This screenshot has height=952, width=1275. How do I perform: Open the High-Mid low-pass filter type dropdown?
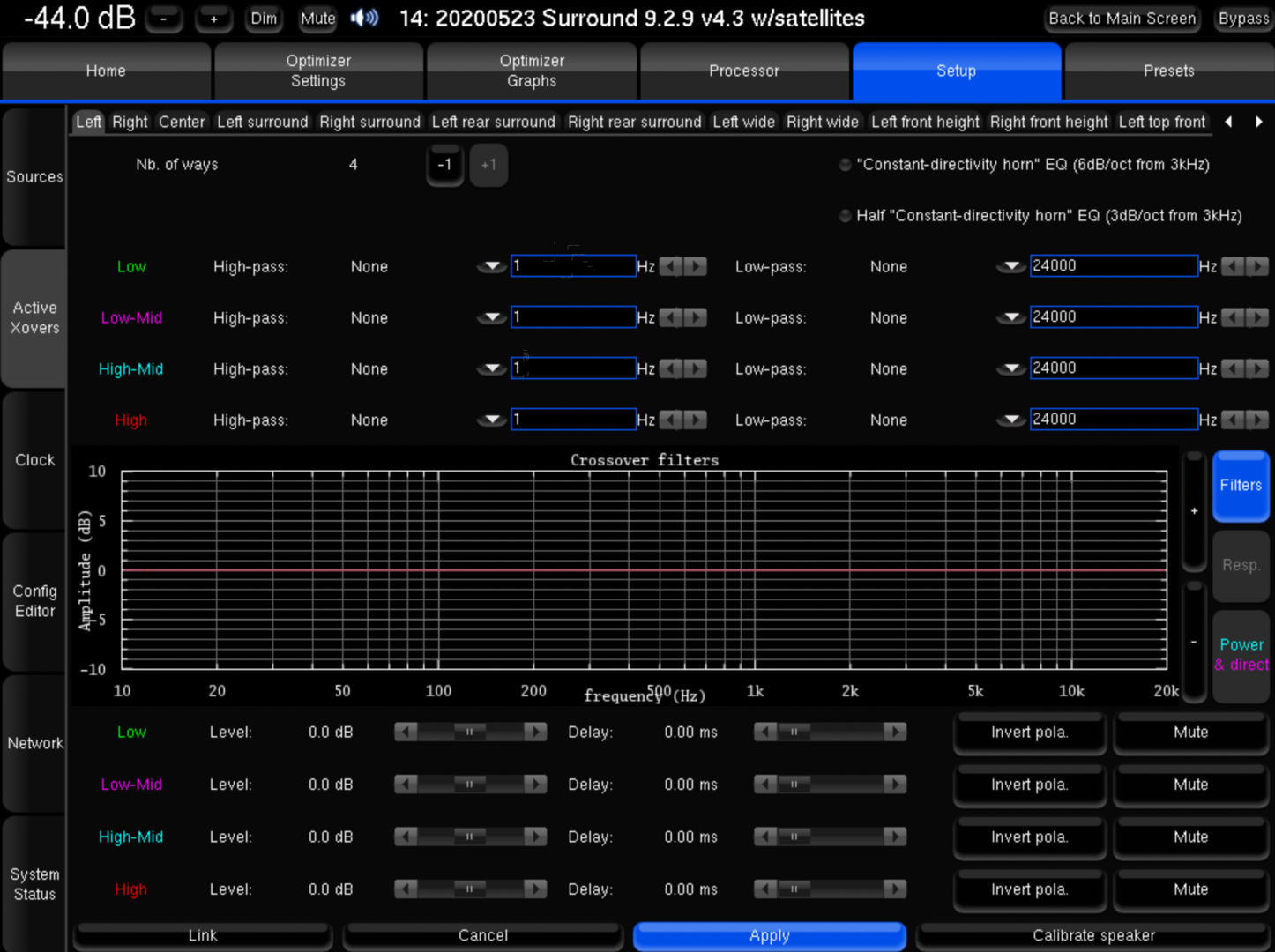[x=1010, y=368]
